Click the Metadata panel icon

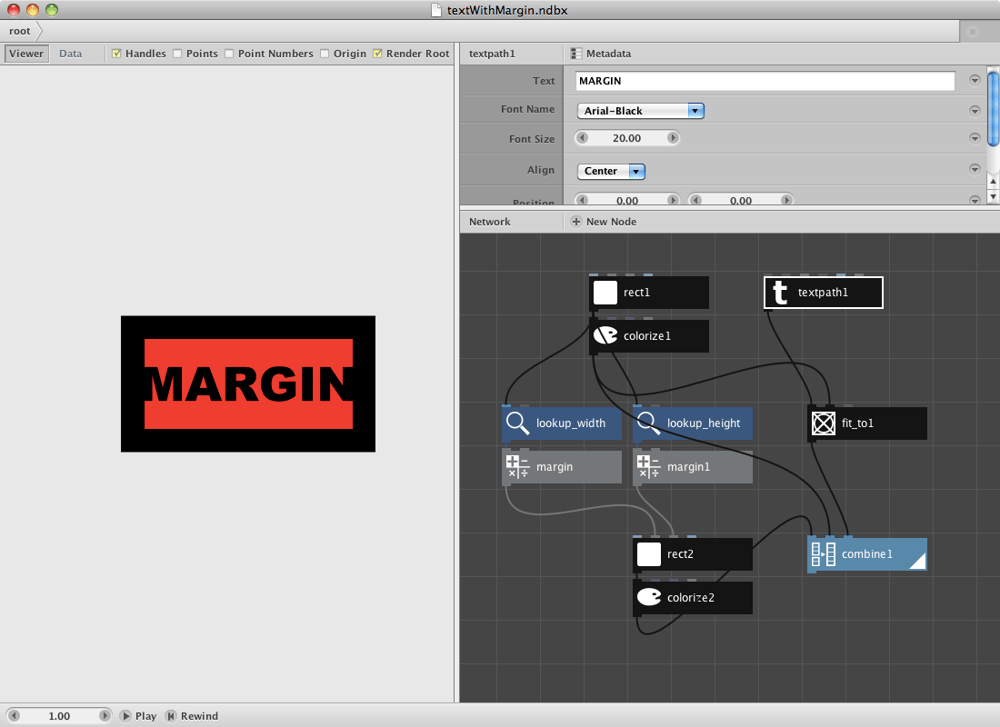click(x=576, y=54)
